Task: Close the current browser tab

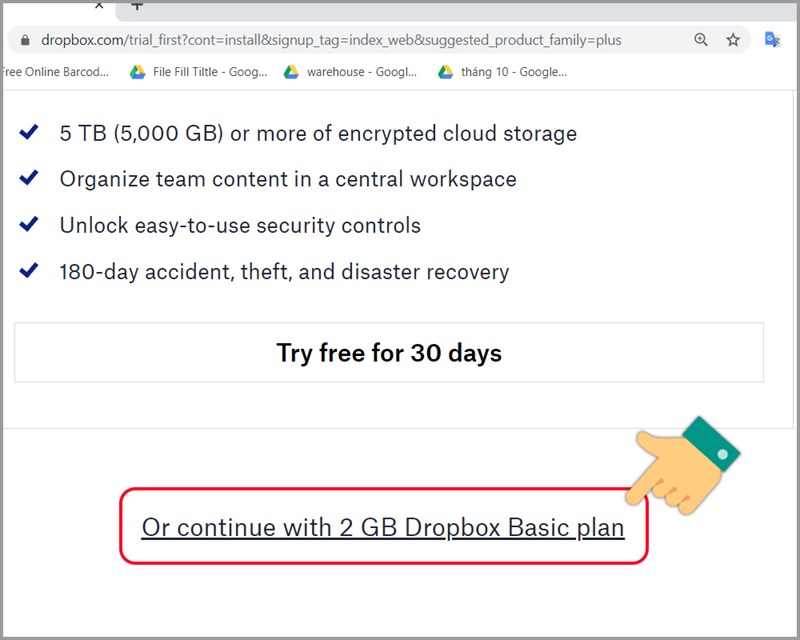Action: (x=99, y=6)
